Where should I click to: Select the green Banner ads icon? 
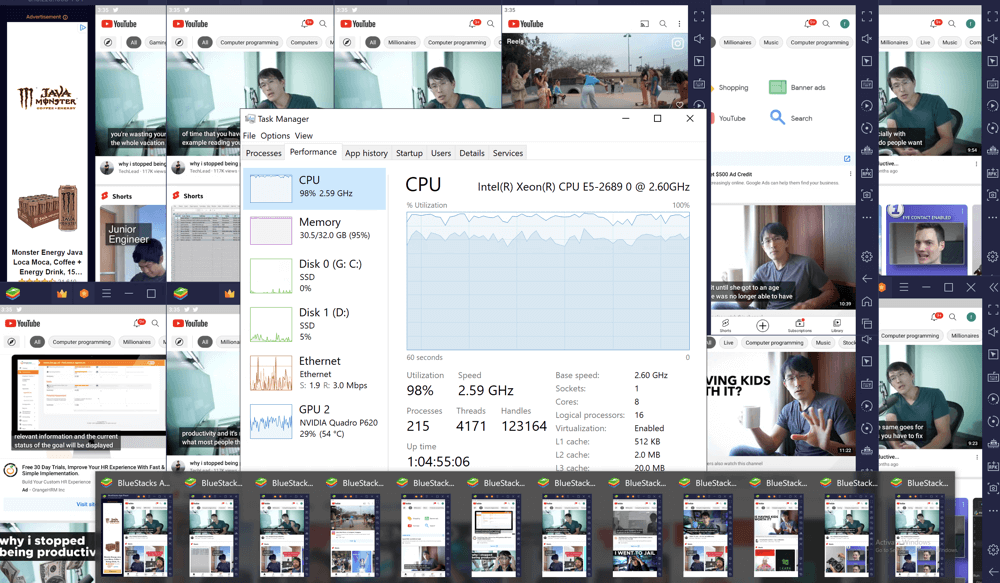778,87
